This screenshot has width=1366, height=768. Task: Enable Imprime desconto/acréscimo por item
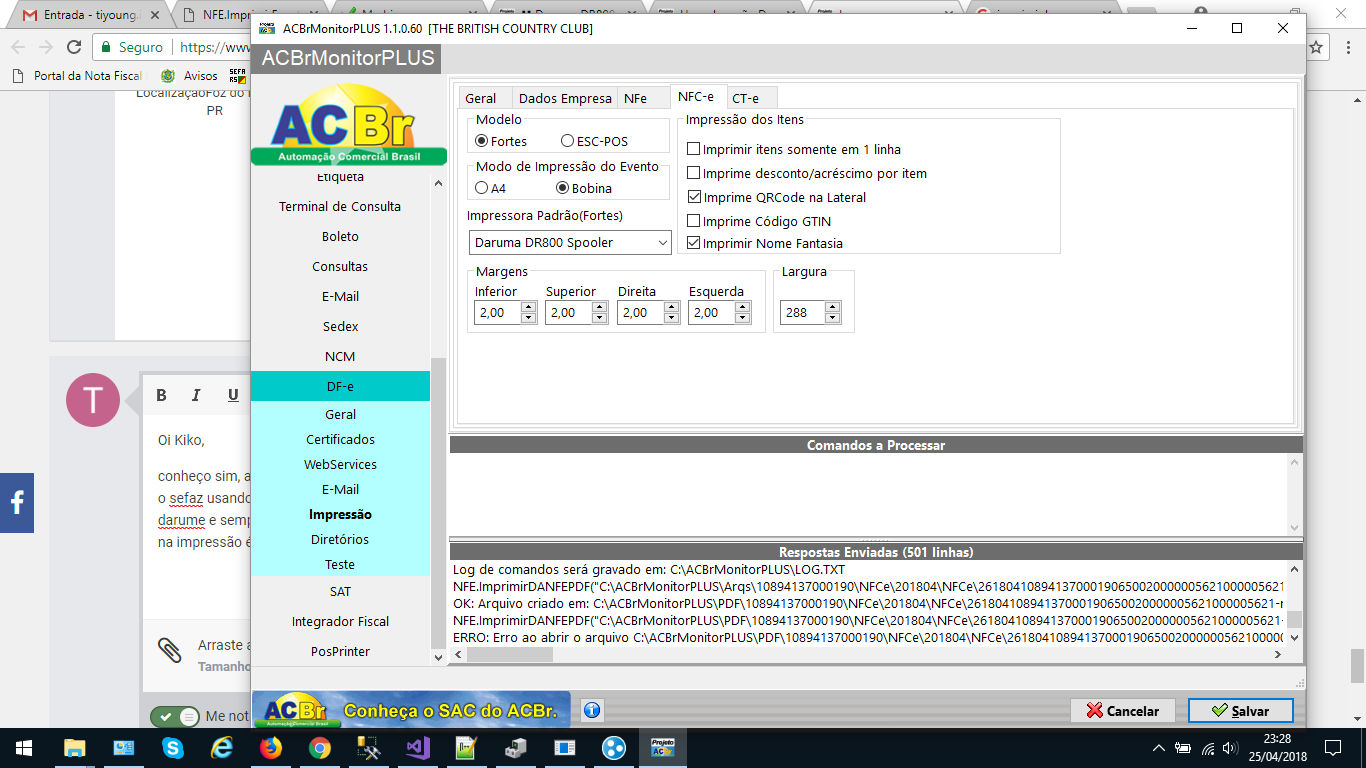pyautogui.click(x=694, y=173)
